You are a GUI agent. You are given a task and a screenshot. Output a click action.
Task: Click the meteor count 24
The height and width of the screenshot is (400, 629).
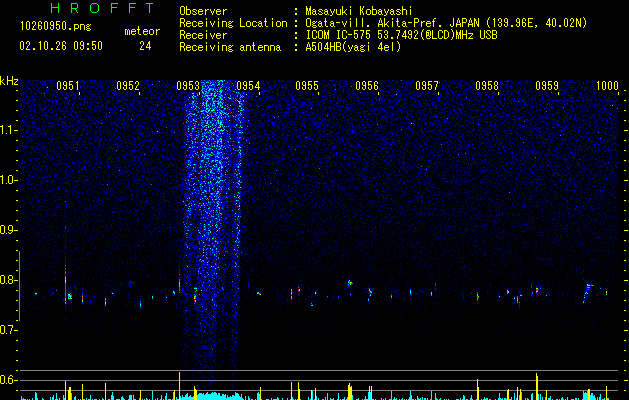coord(145,46)
